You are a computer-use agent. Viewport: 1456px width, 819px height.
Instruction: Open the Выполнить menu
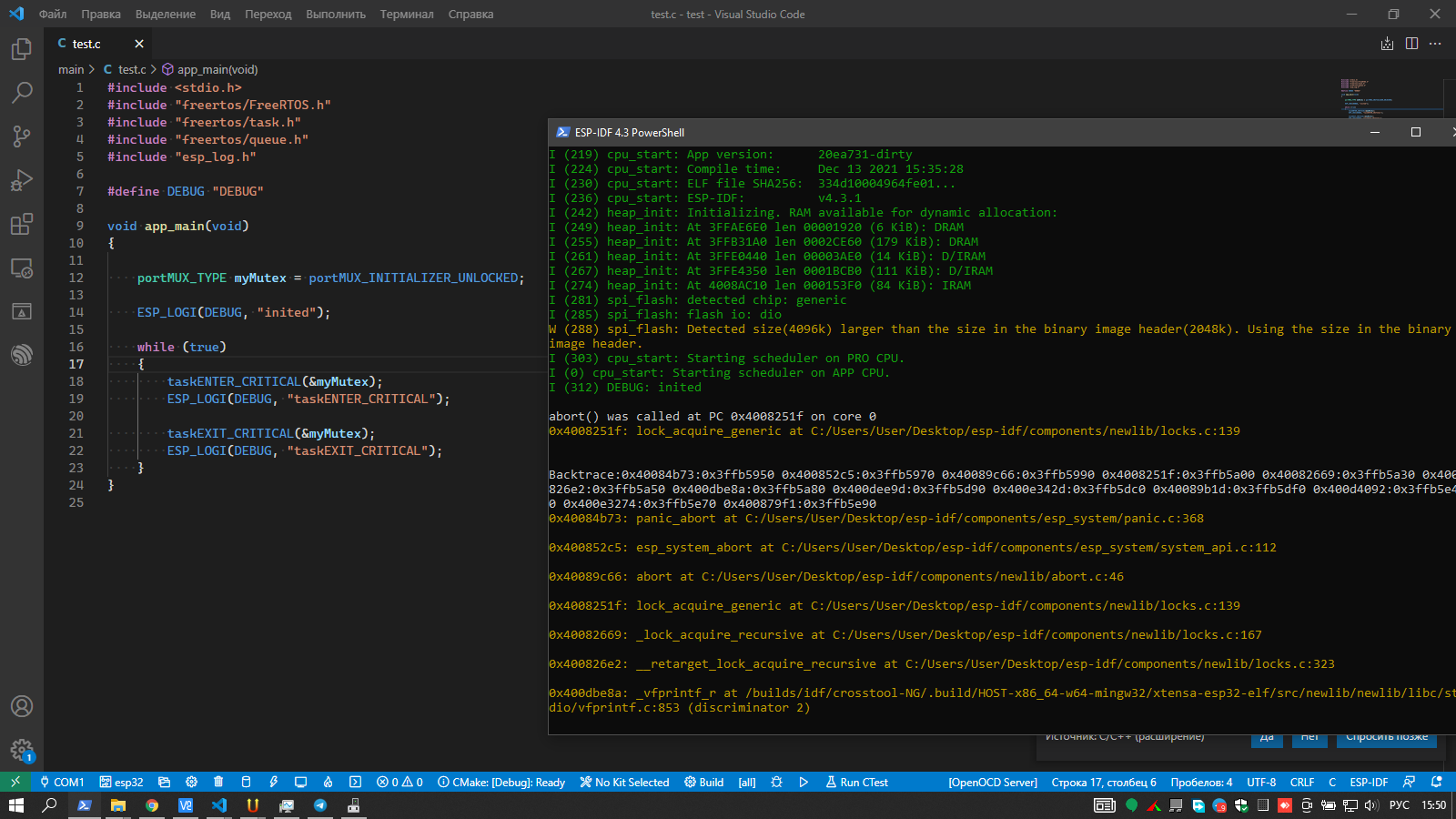click(x=335, y=14)
